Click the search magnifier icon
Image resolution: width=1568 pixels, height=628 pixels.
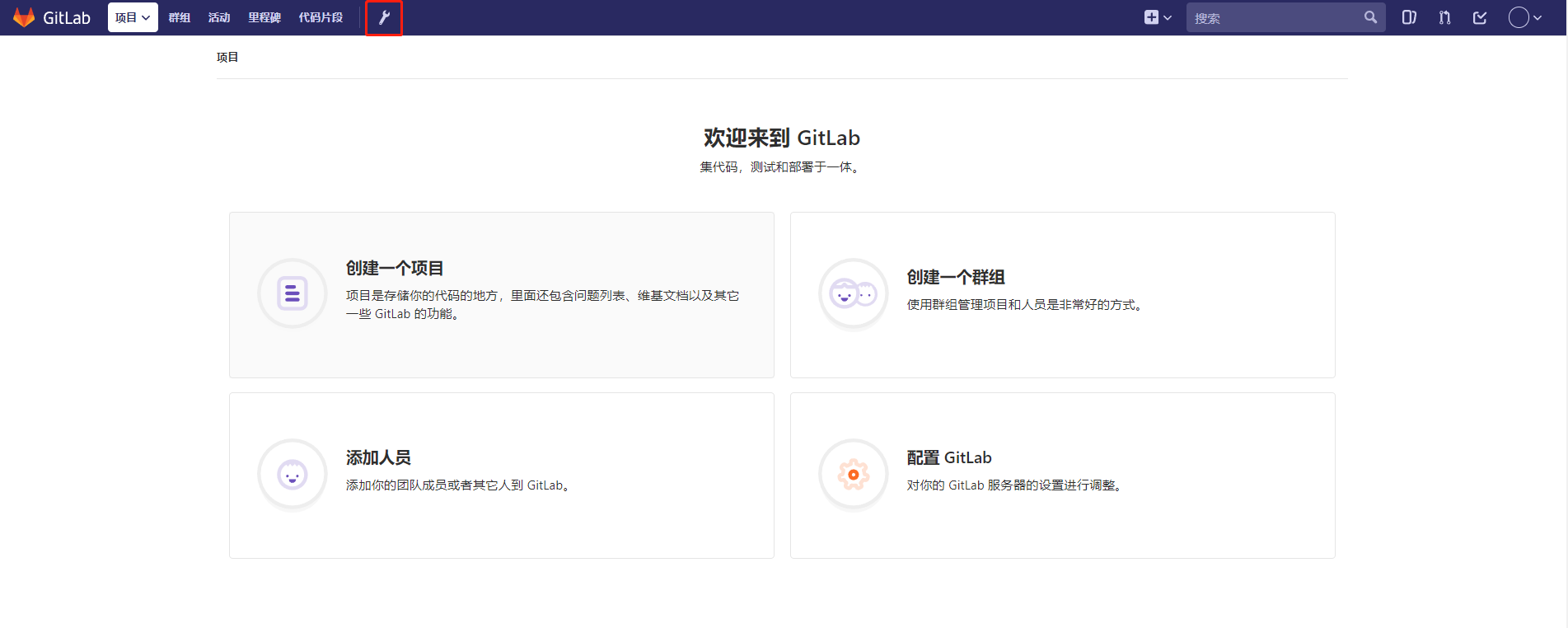click(x=1370, y=17)
